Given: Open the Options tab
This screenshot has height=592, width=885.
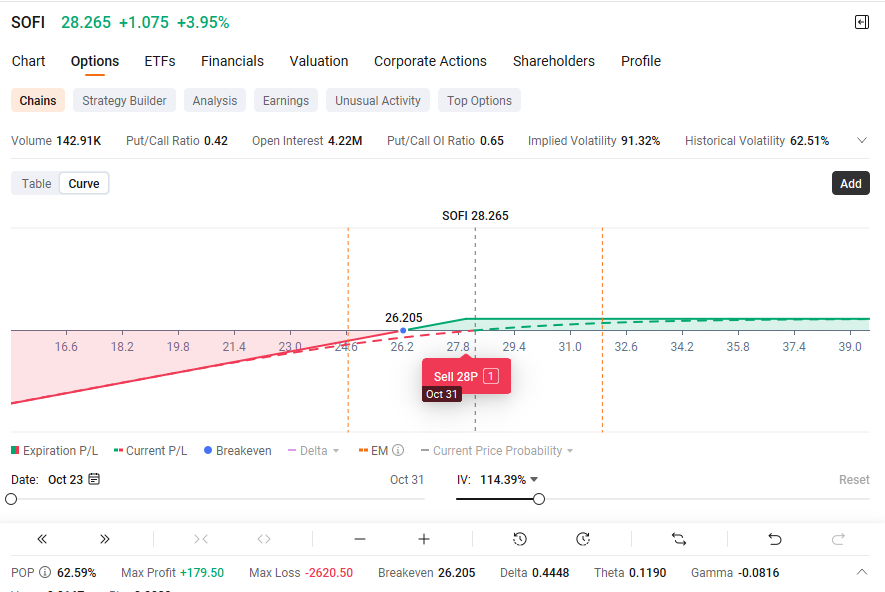Looking at the screenshot, I should pos(95,61).
